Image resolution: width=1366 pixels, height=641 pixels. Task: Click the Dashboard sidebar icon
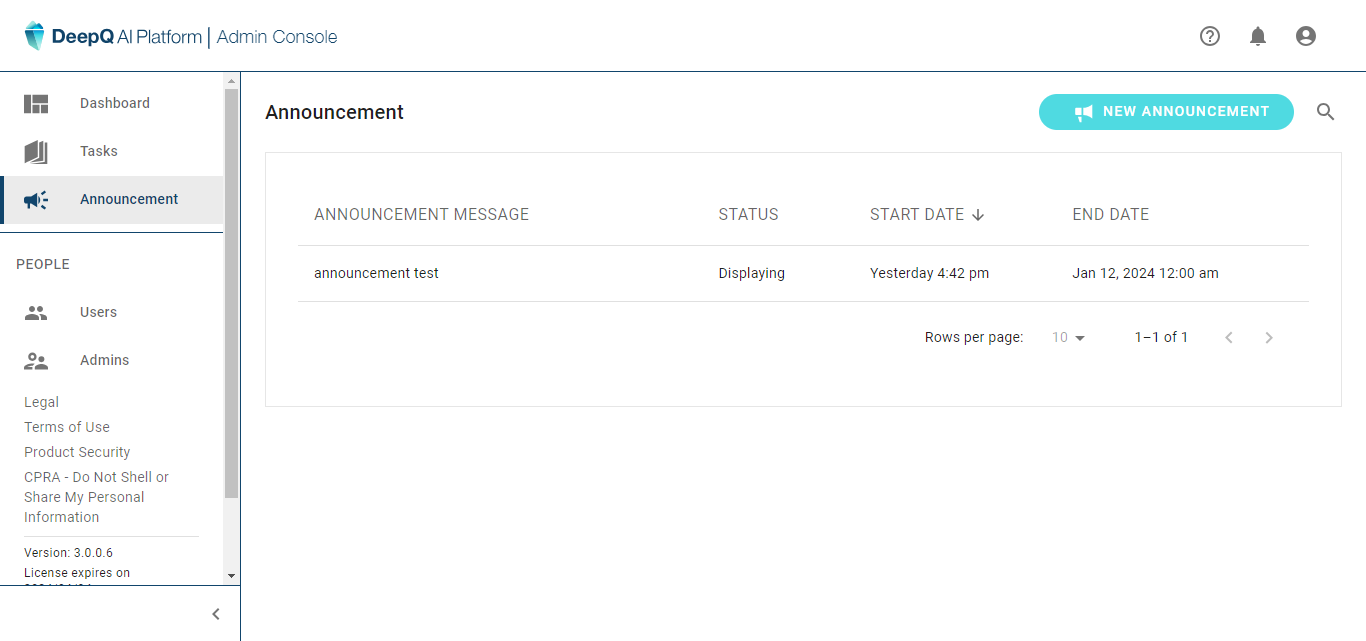tap(36, 104)
